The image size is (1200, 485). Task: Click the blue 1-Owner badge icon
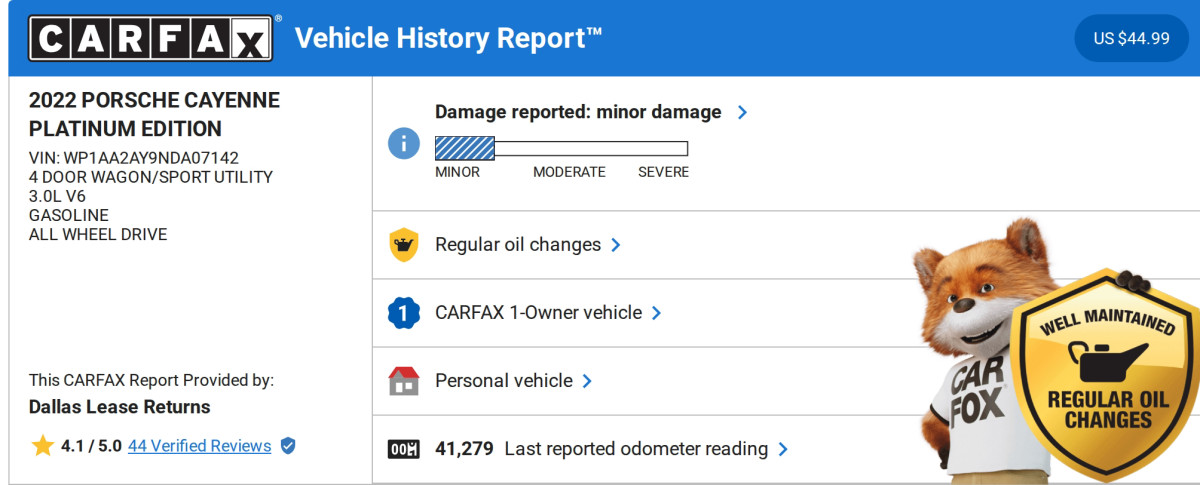point(403,313)
